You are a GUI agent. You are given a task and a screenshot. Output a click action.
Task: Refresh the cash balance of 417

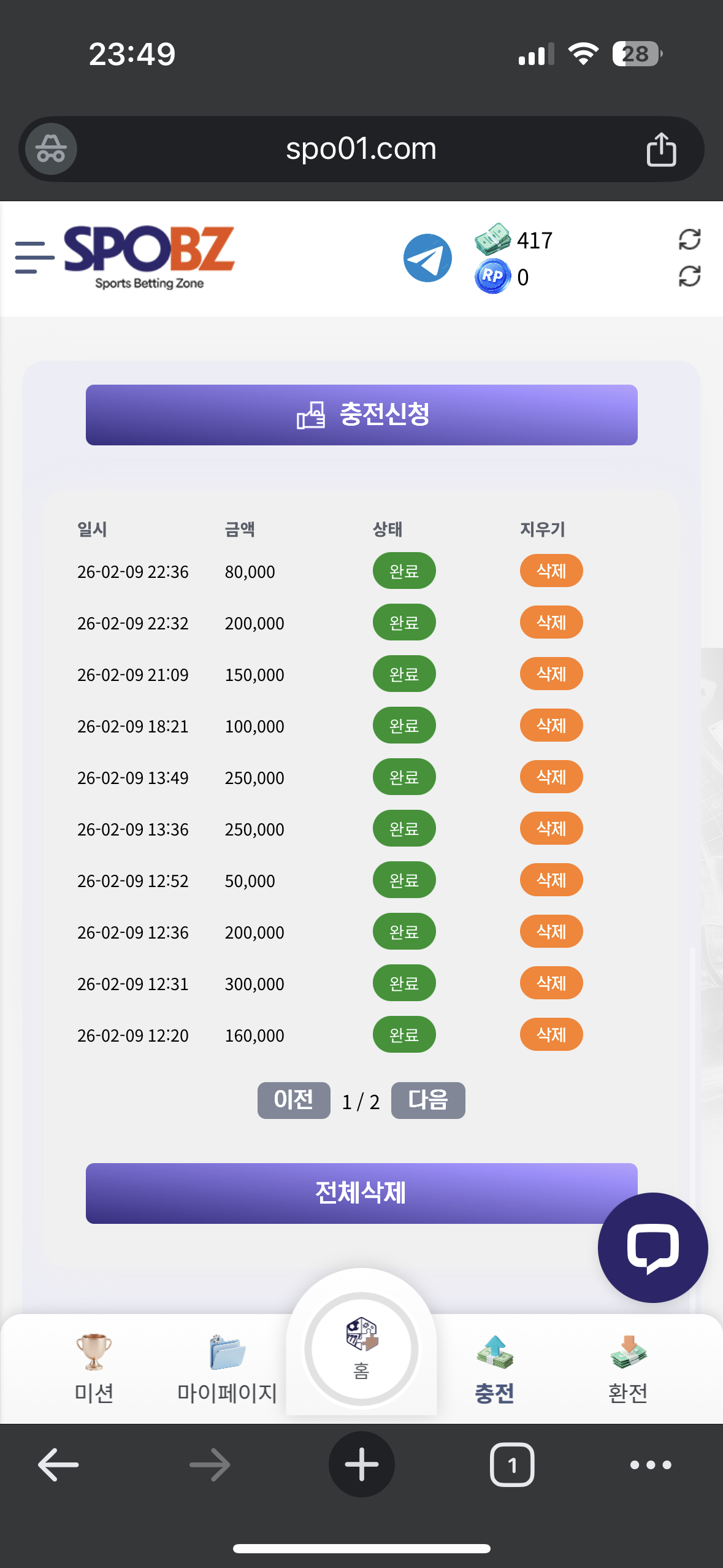point(689,239)
